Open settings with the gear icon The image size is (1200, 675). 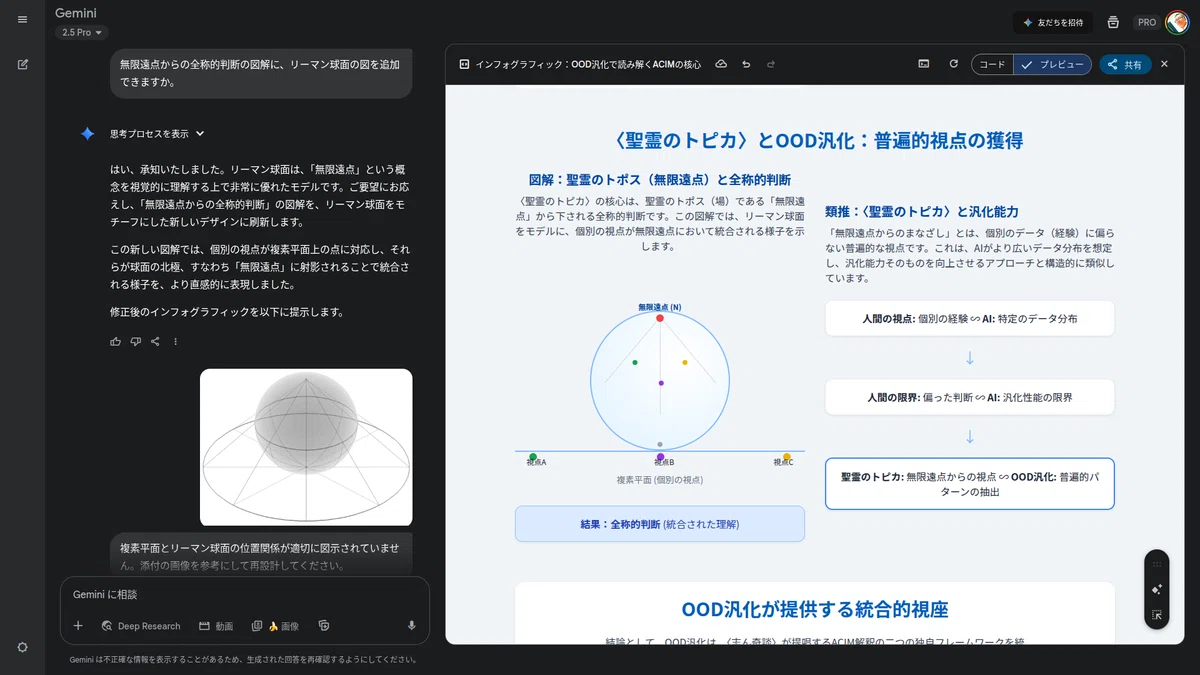22,647
